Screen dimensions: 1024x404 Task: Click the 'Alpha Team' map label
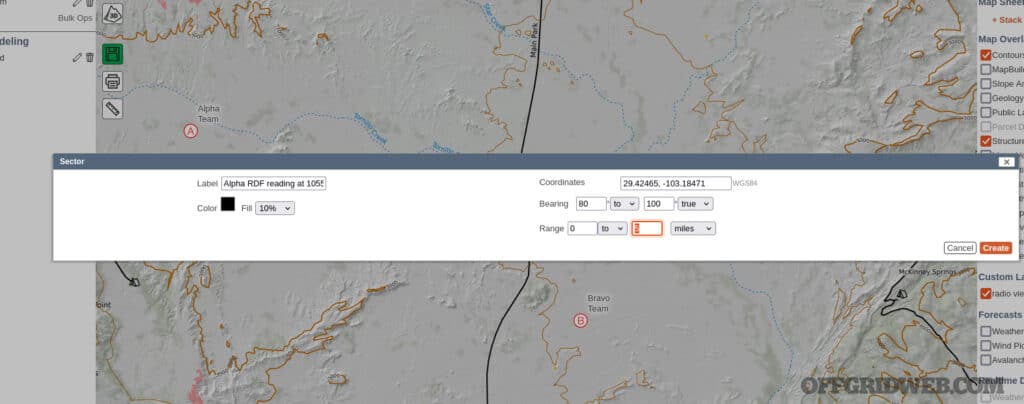coord(208,114)
